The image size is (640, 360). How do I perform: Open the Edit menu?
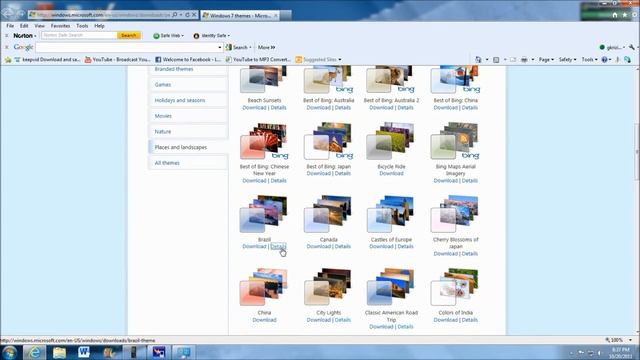coord(24,26)
